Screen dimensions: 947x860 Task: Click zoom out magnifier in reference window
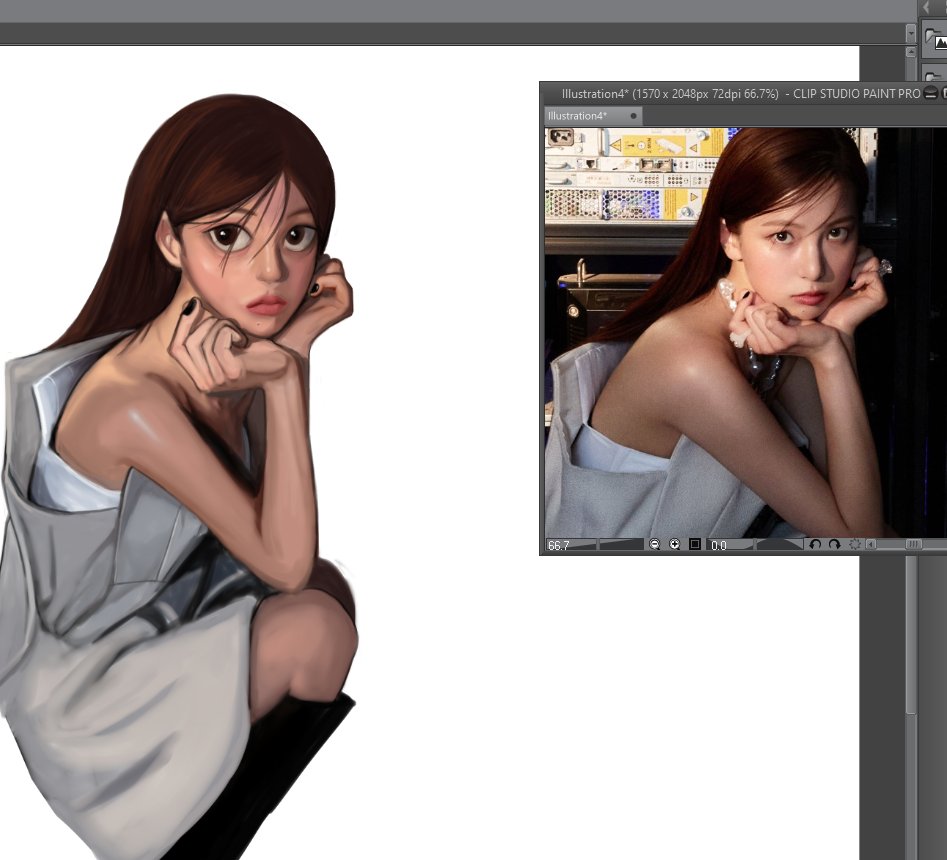point(654,544)
